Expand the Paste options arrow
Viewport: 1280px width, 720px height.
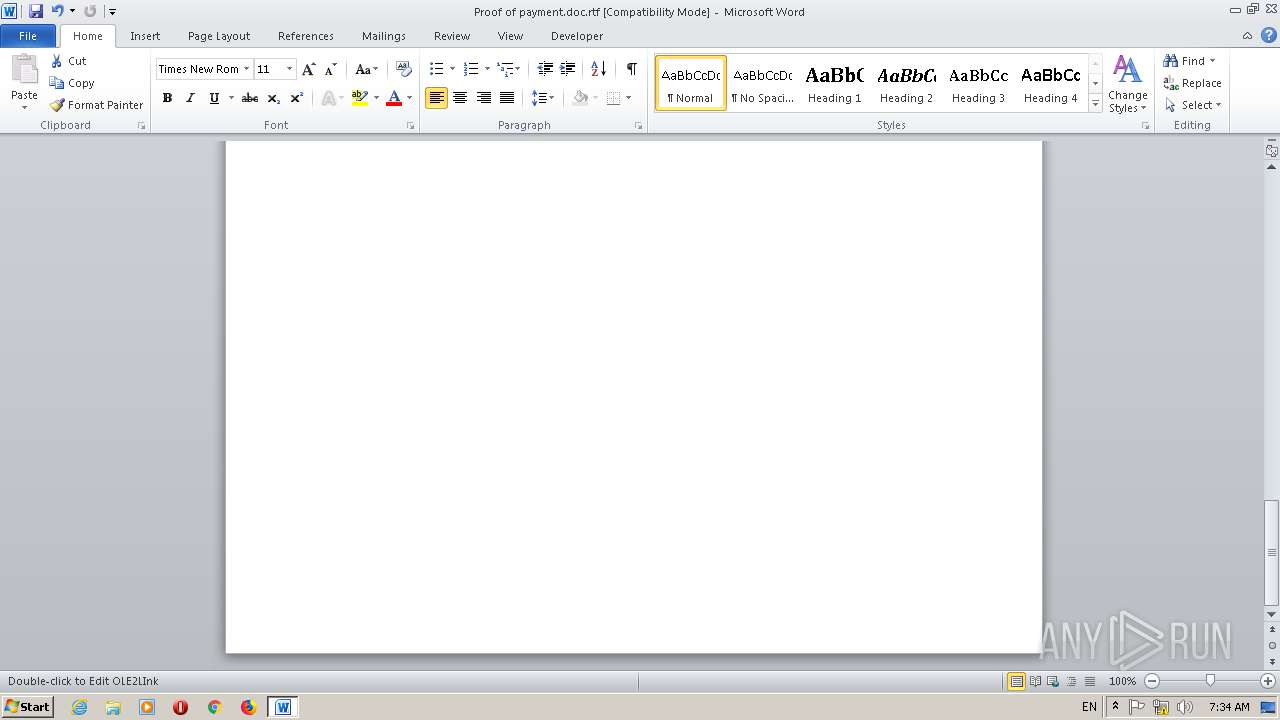pyautogui.click(x=24, y=107)
